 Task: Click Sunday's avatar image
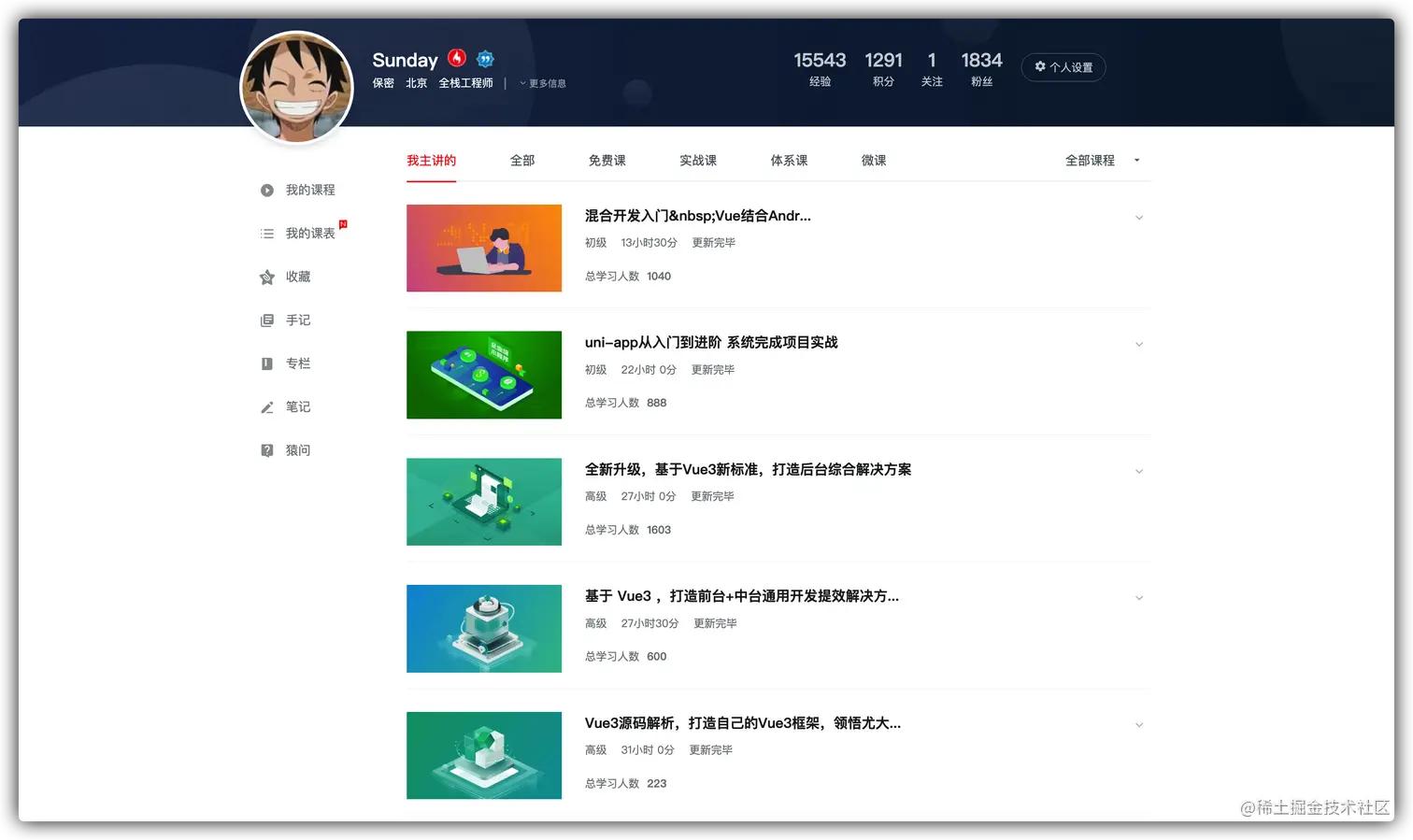click(296, 87)
